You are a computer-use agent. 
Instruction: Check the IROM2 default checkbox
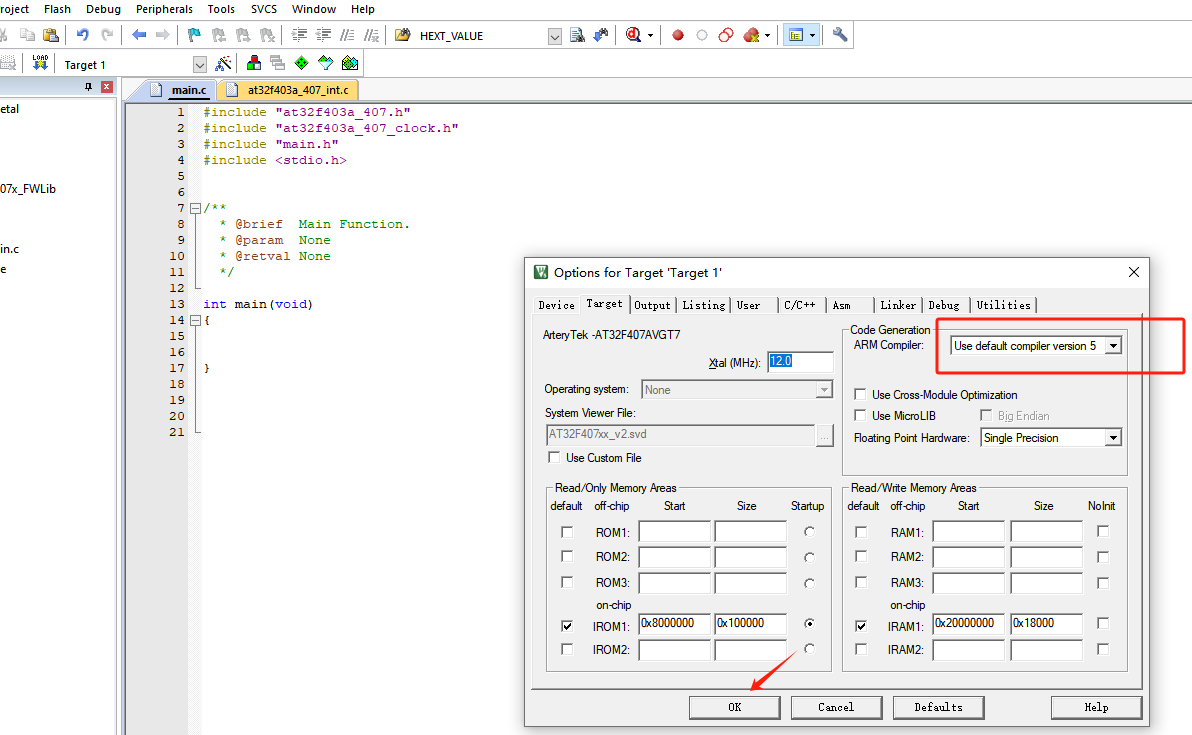[566, 649]
